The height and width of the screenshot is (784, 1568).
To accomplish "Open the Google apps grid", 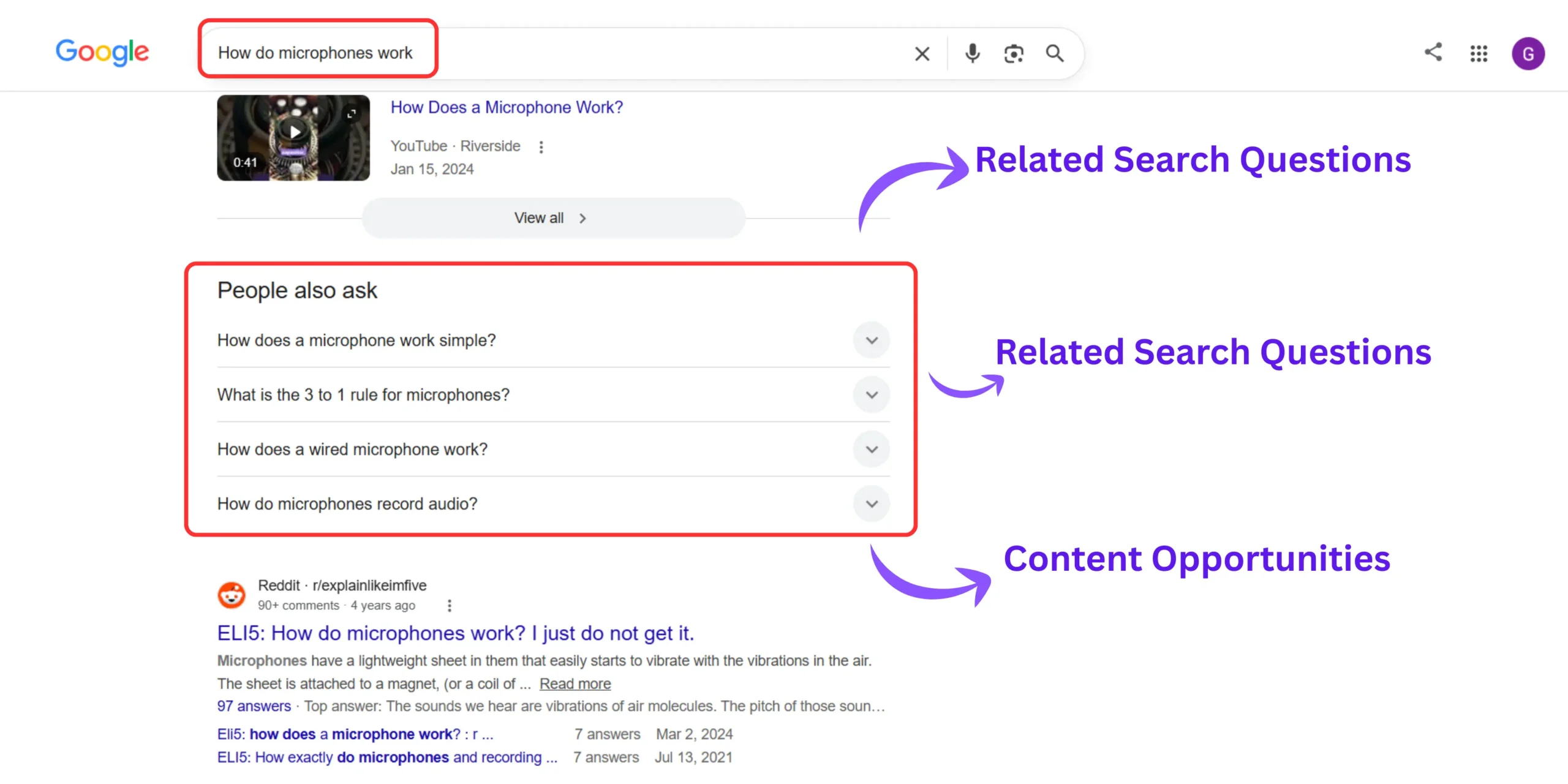I will [x=1479, y=54].
